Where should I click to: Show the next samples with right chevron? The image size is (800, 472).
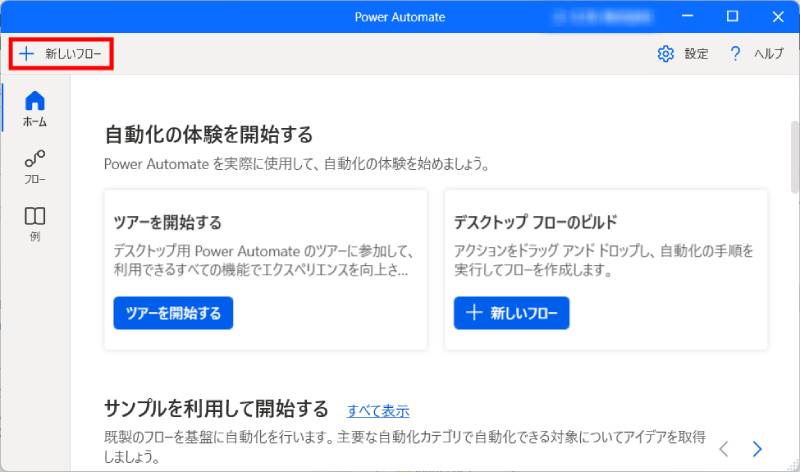pos(757,449)
